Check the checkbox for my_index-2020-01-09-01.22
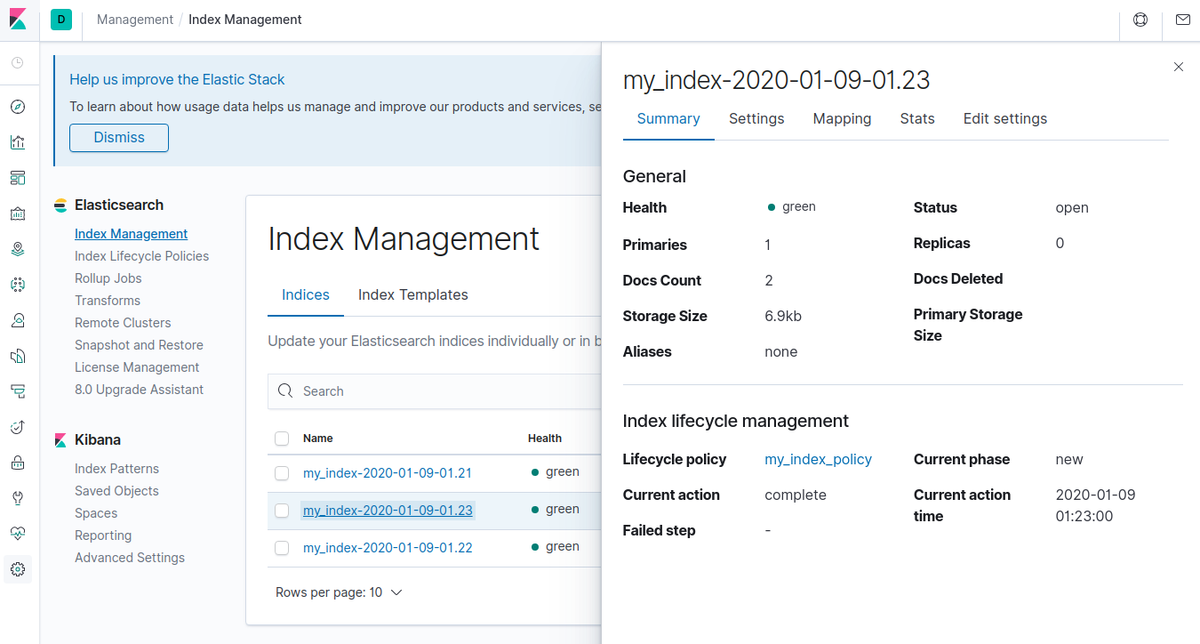Viewport: 1200px width, 644px height. pos(281,547)
